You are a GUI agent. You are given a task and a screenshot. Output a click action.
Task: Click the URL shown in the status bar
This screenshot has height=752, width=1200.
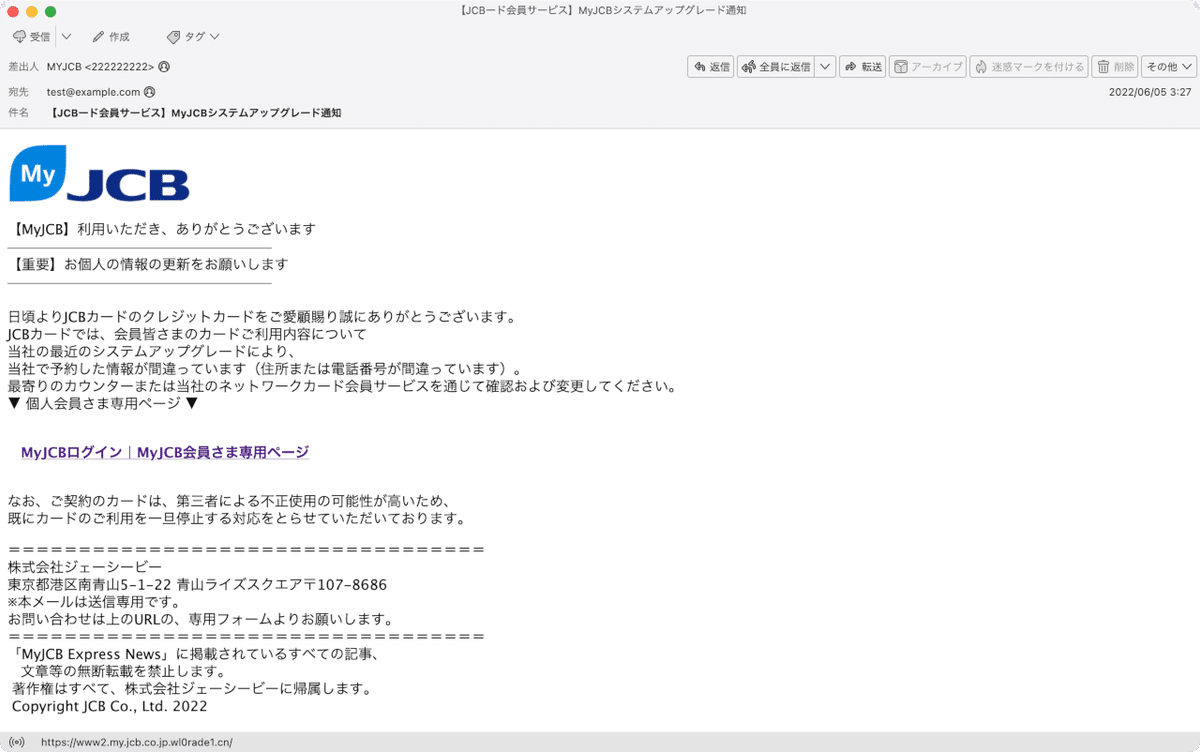click(136, 743)
